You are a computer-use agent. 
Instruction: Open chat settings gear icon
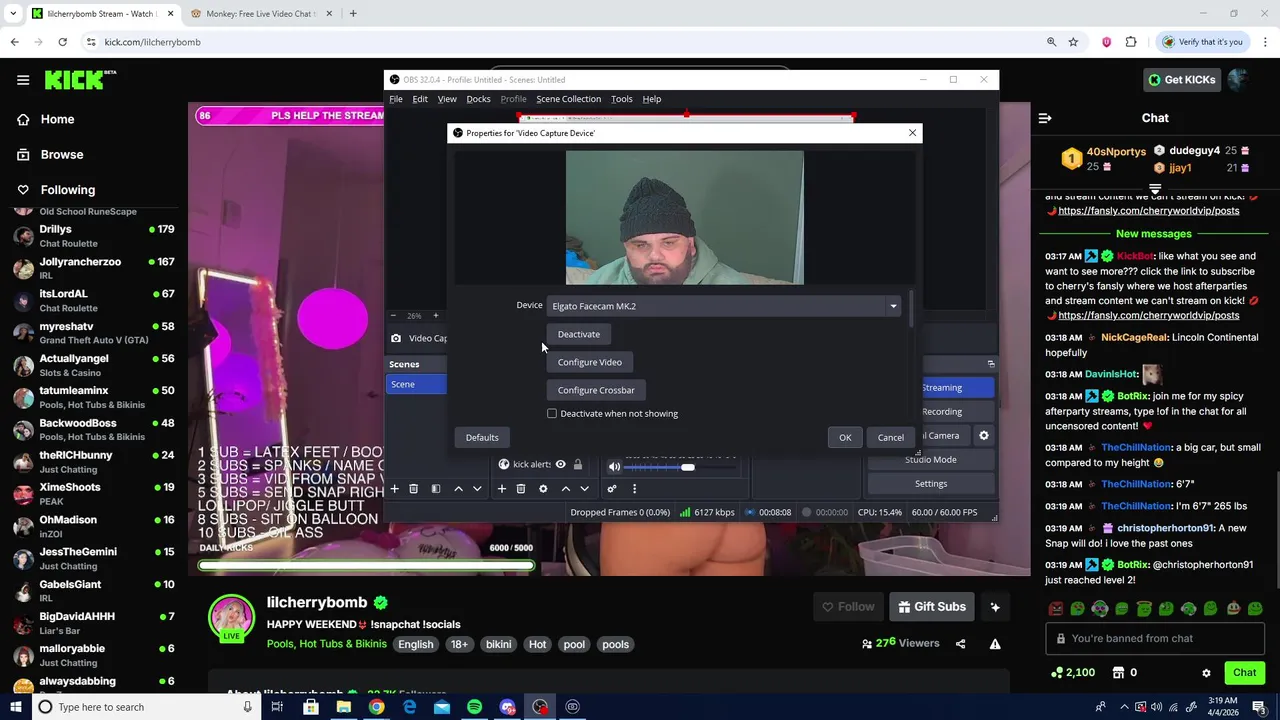(x=1206, y=673)
